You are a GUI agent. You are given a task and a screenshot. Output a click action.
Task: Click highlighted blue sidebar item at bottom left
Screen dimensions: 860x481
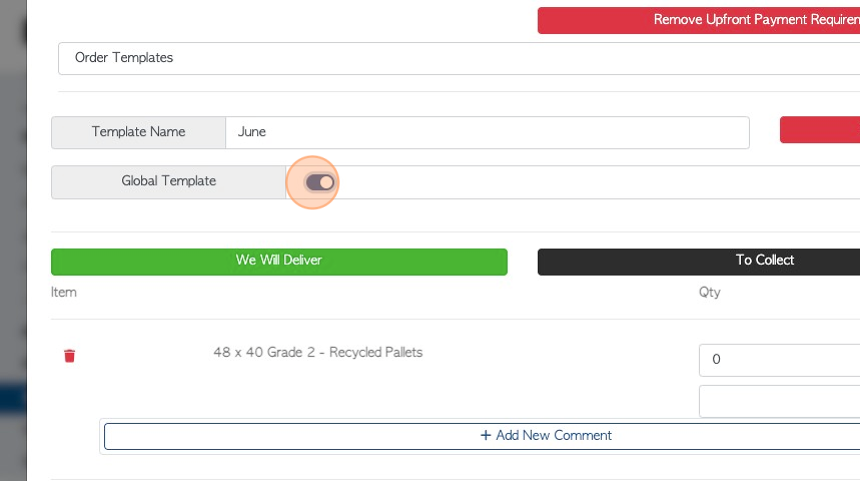pos(12,397)
